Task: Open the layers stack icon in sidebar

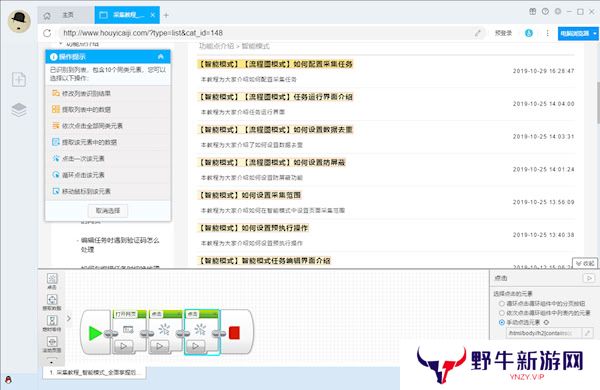Action: pyautogui.click(x=19, y=110)
